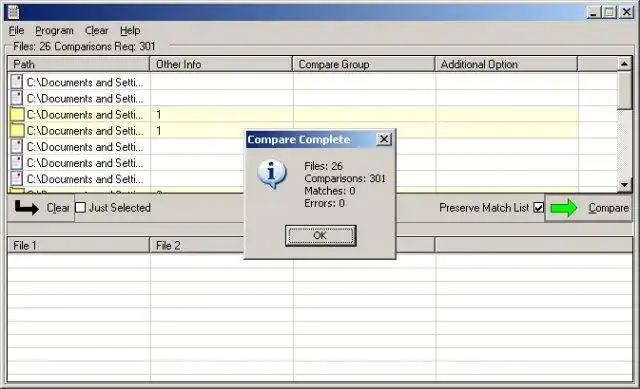
Task: Click the Compare Group column header
Action: click(x=364, y=64)
